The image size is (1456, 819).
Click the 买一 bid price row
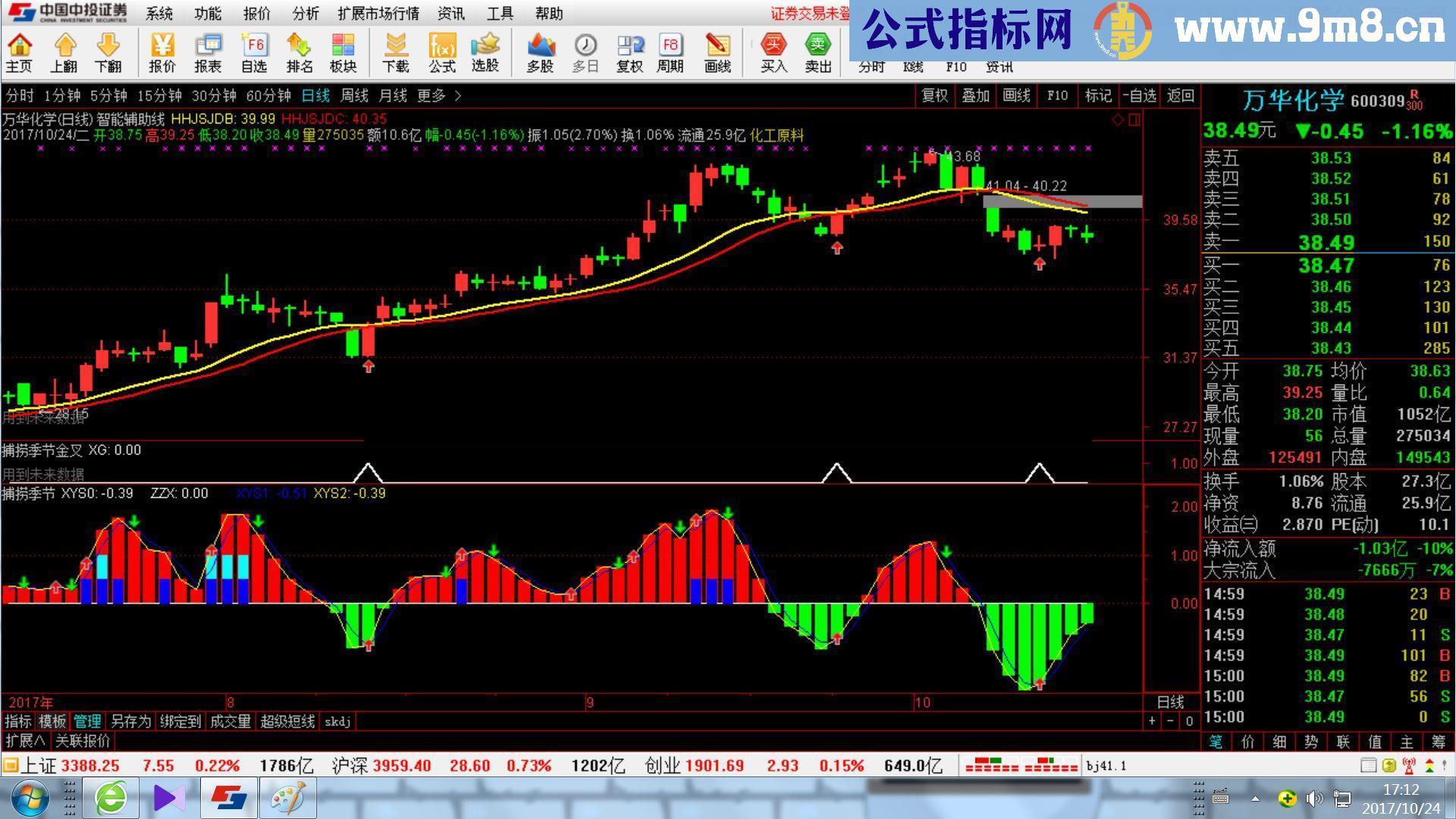click(x=1289, y=265)
